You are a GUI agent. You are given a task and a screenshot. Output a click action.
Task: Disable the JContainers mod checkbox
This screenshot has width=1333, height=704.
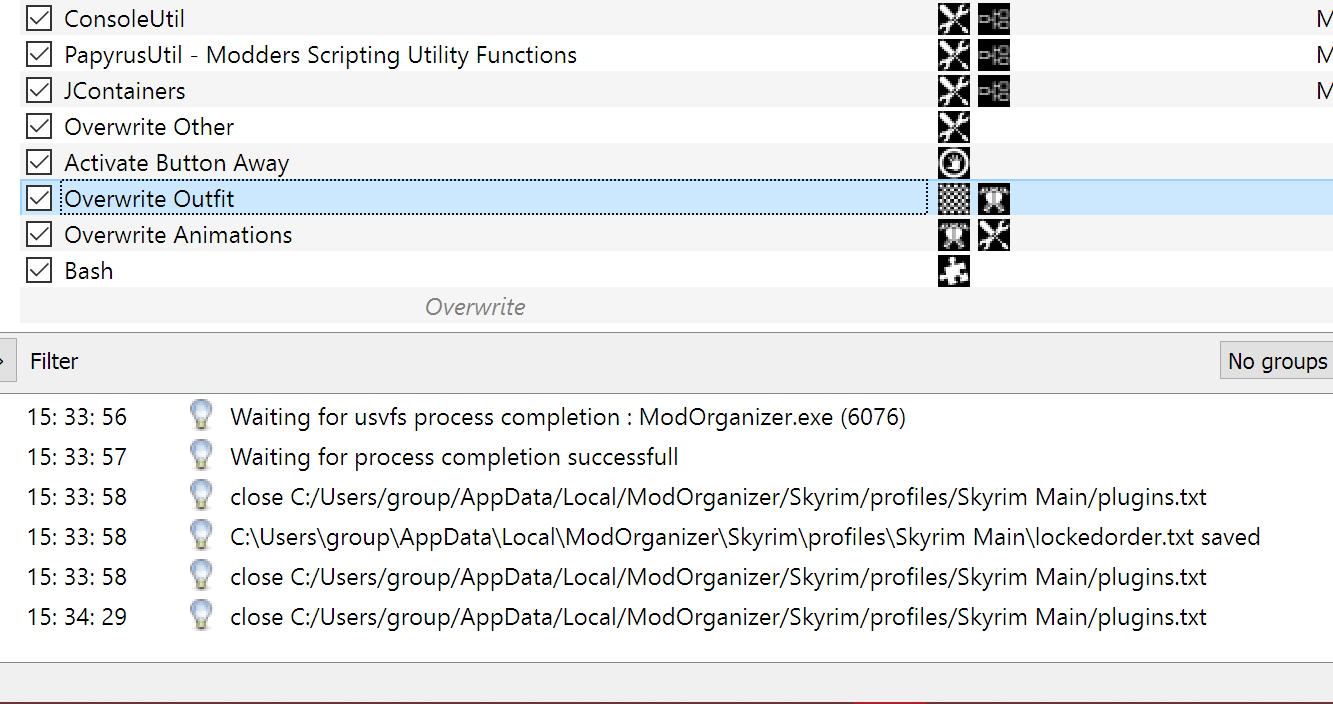(39, 90)
